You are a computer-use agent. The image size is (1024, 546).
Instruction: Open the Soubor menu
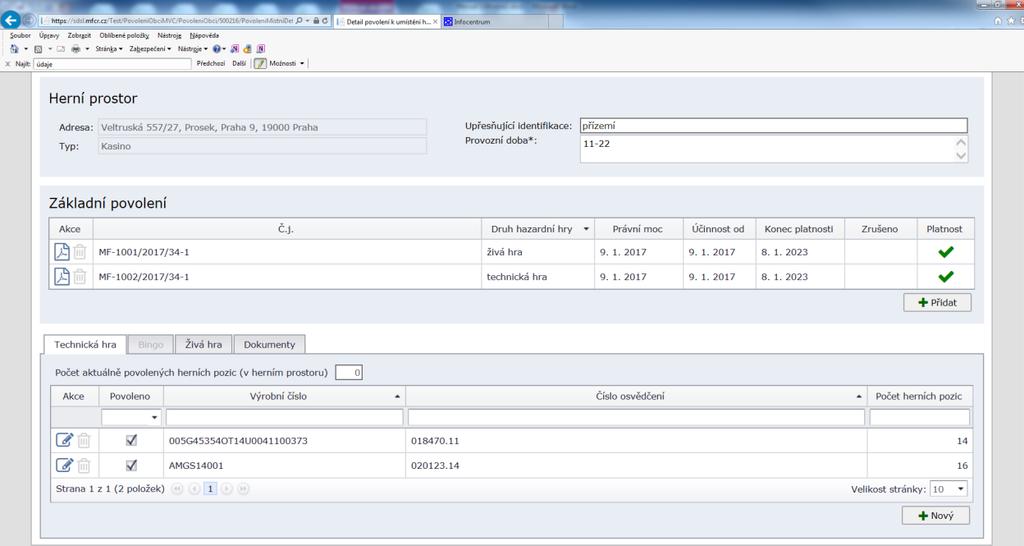point(20,35)
